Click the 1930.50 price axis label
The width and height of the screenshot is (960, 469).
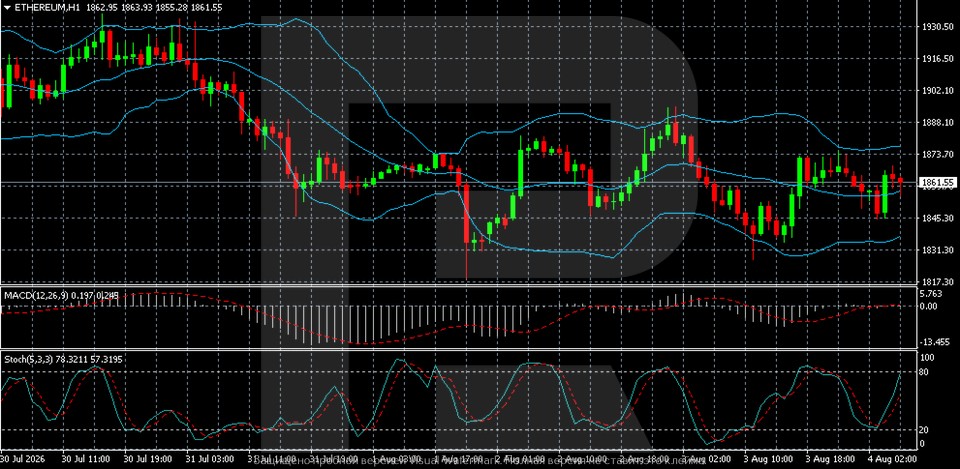tap(937, 28)
